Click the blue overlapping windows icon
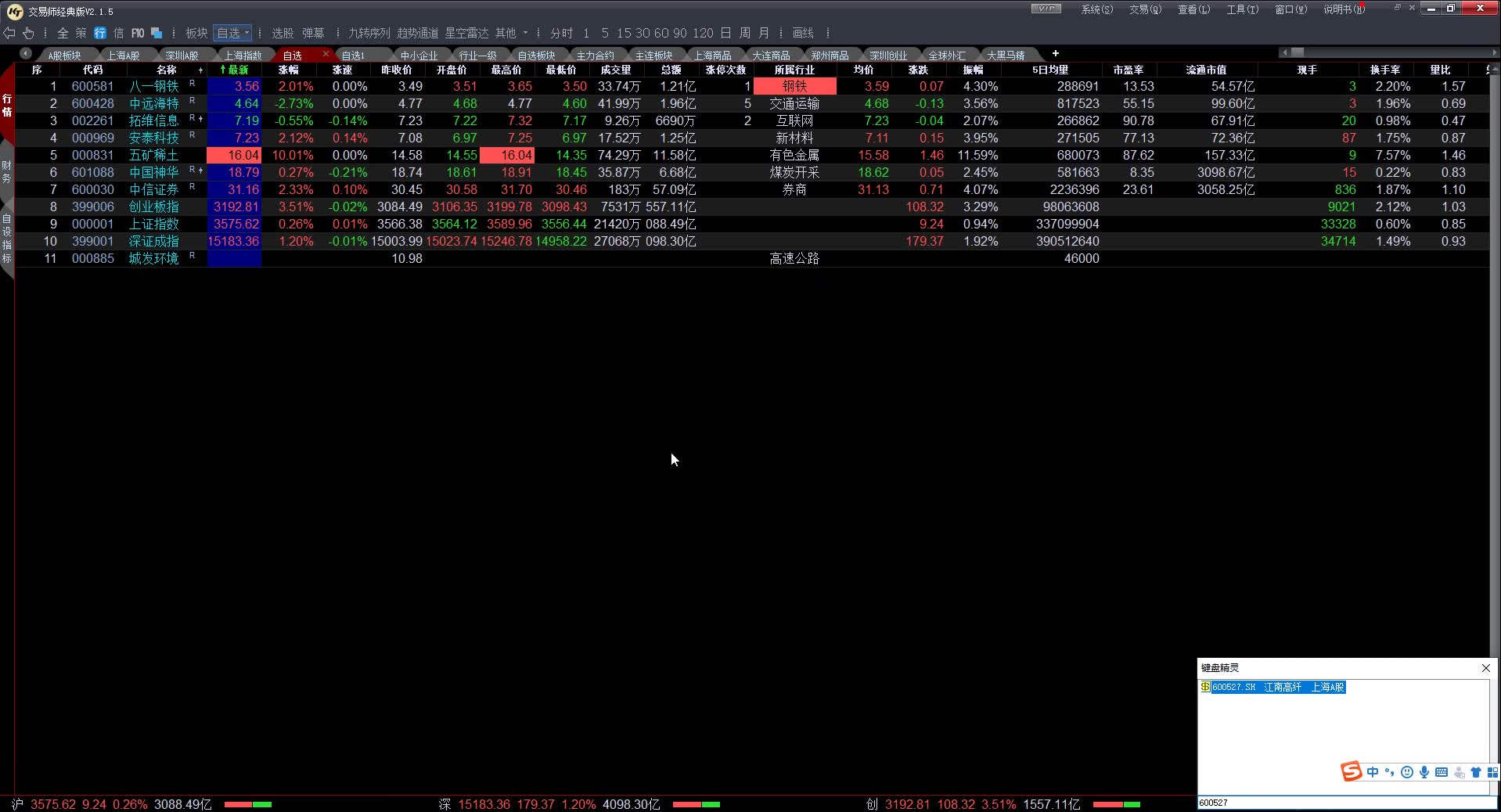 coord(157,33)
